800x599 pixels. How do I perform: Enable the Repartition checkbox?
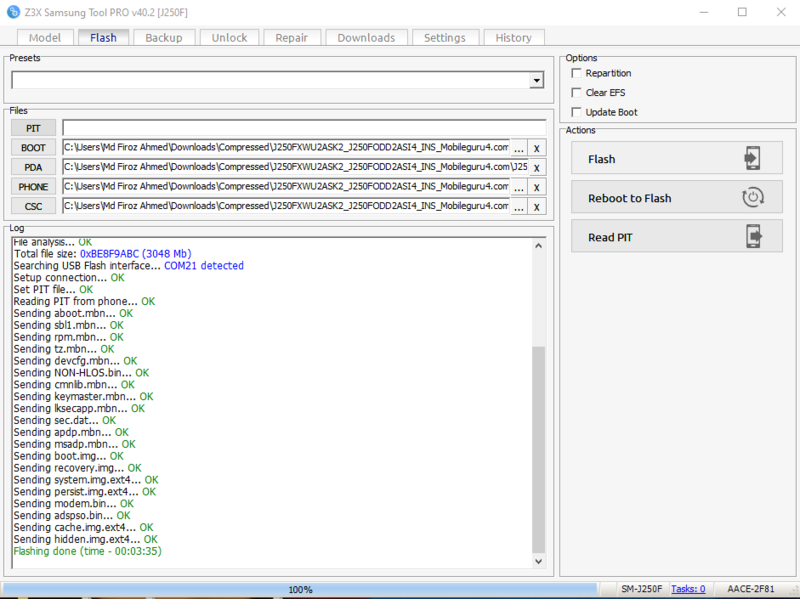pyautogui.click(x=577, y=73)
